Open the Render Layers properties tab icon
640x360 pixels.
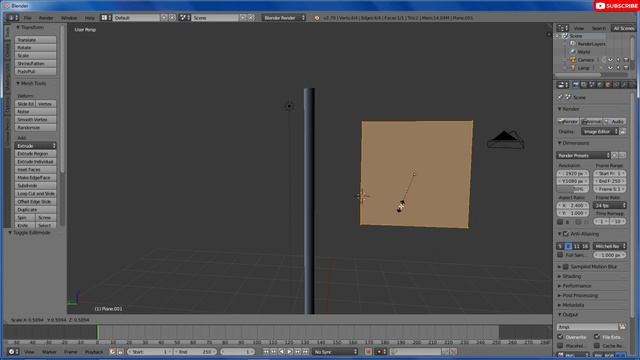pyautogui.click(x=584, y=85)
